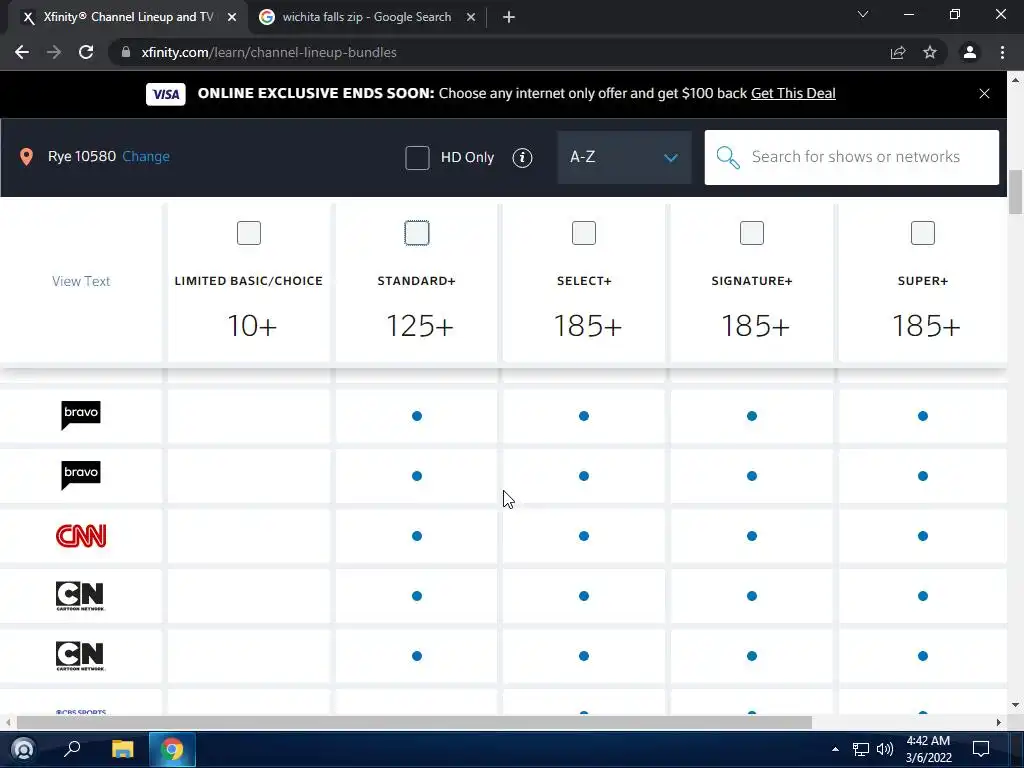The height and width of the screenshot is (768, 1024).
Task: Click the CNN channel logo
Action: click(x=81, y=536)
